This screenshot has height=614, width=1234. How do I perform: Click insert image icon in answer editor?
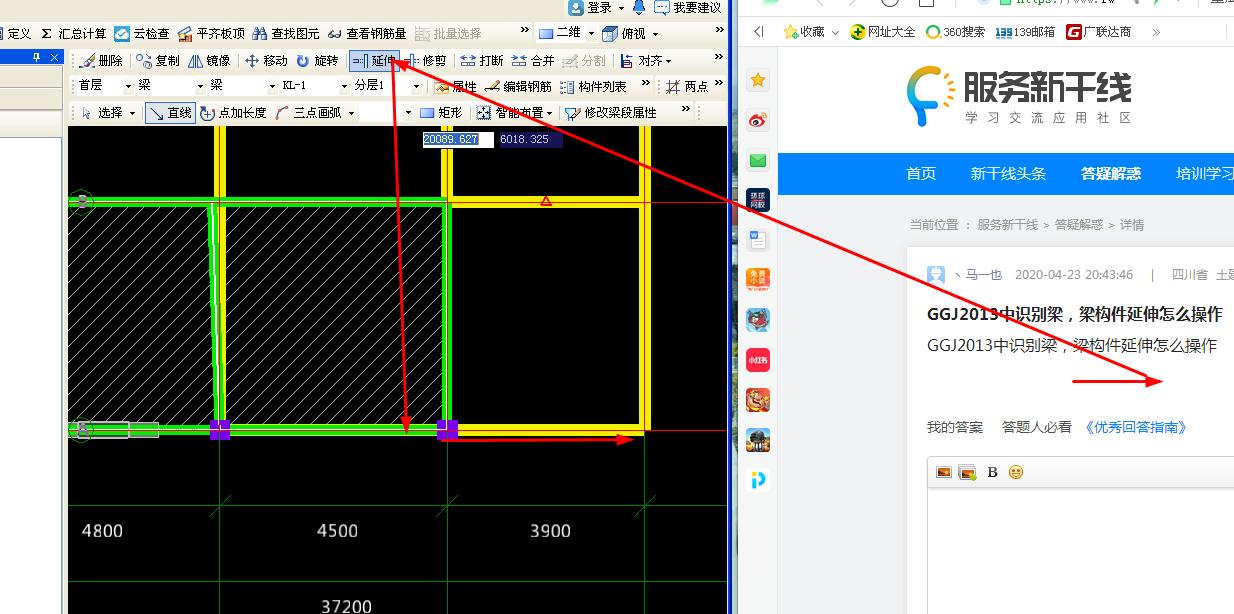943,472
